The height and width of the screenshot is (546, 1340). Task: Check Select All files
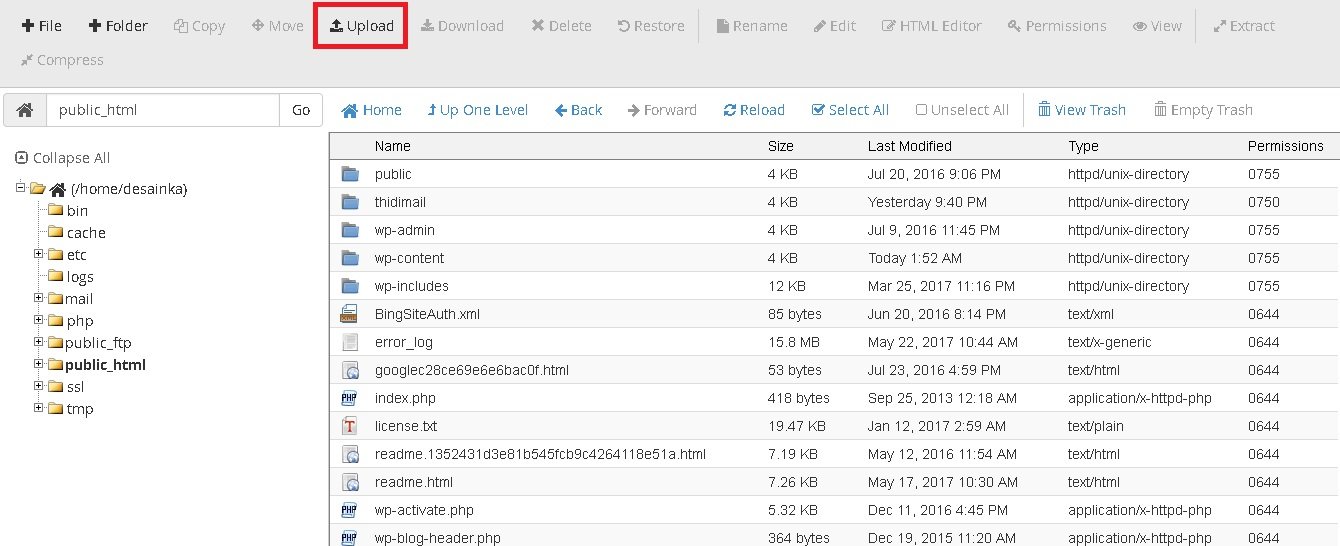pos(850,110)
